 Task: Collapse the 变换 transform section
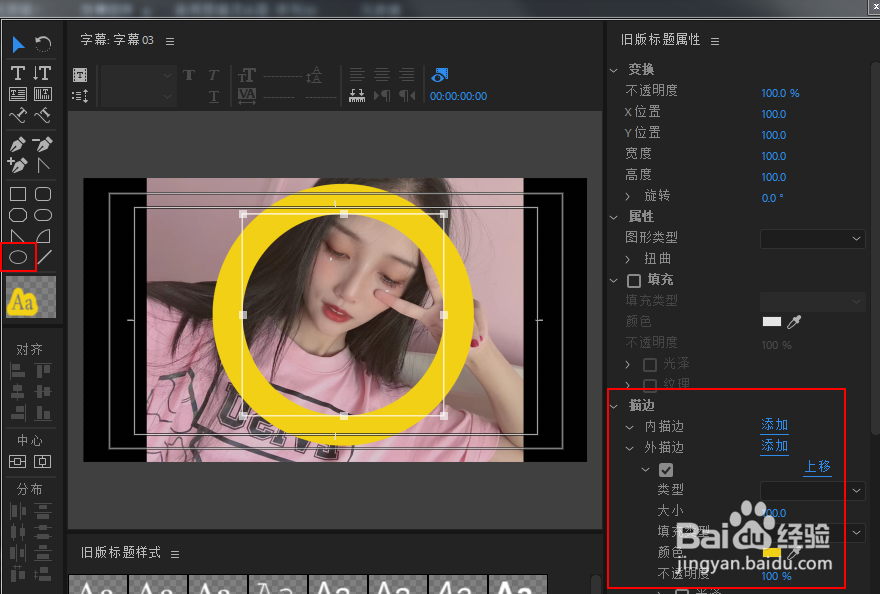614,70
